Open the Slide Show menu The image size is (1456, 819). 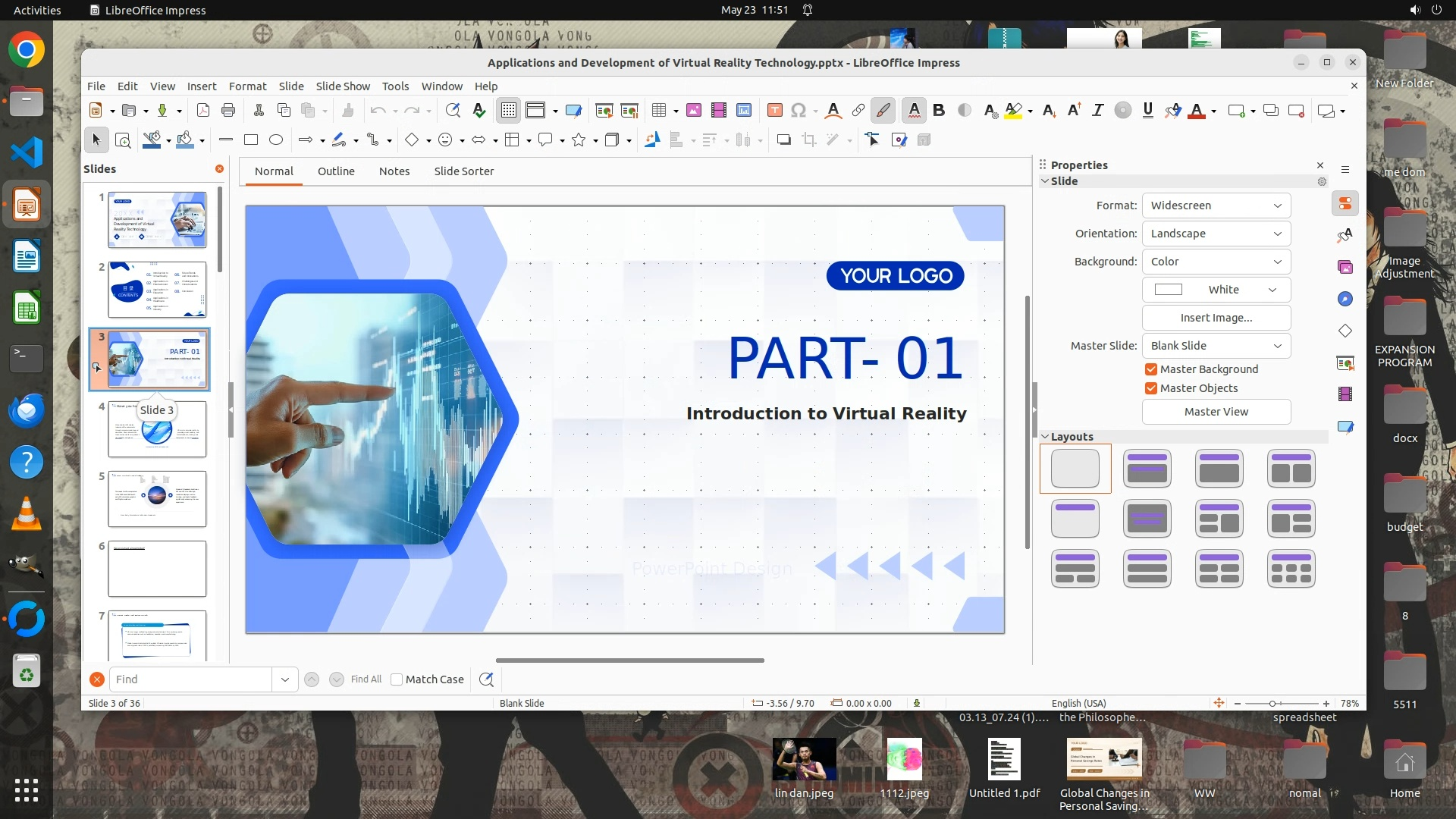[x=343, y=86]
